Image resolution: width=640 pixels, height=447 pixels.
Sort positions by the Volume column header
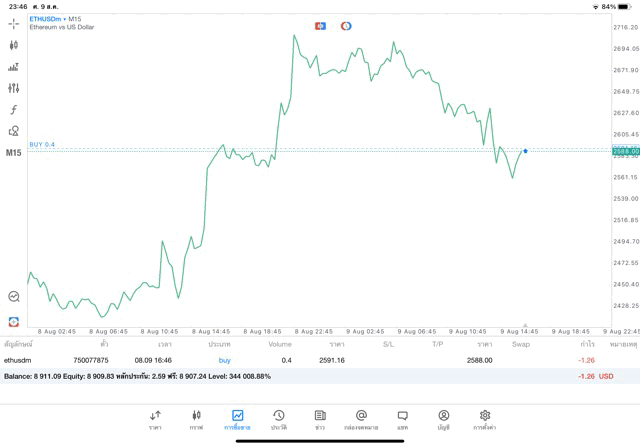(280, 344)
